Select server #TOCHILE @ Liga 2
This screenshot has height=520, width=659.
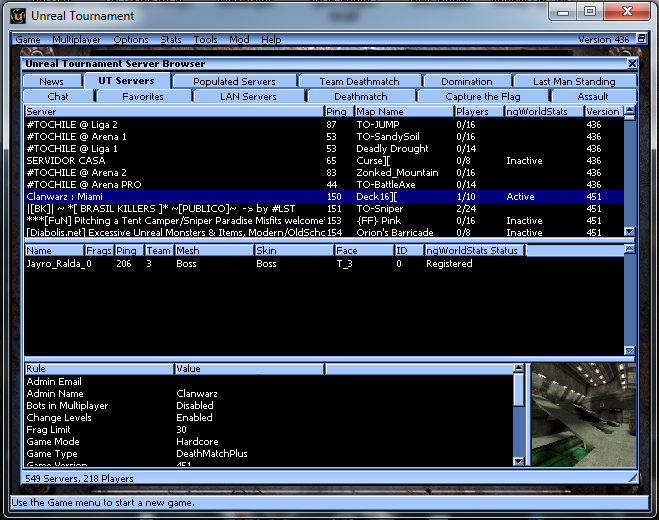(324, 124)
